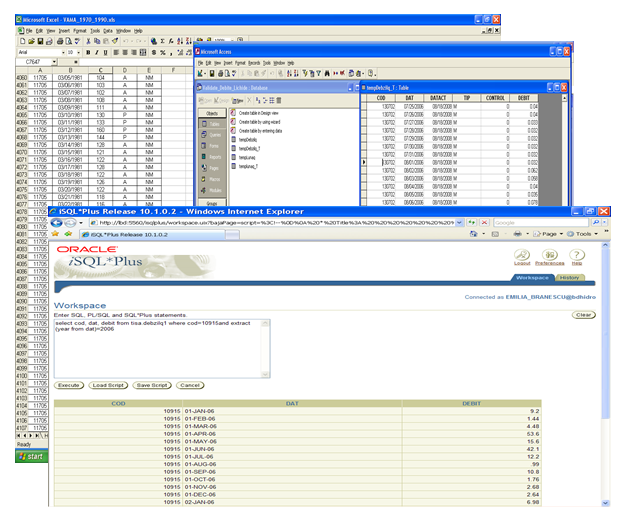Click Apply Filter funnel icon in Access
The height and width of the screenshot is (507, 631).
318,73
